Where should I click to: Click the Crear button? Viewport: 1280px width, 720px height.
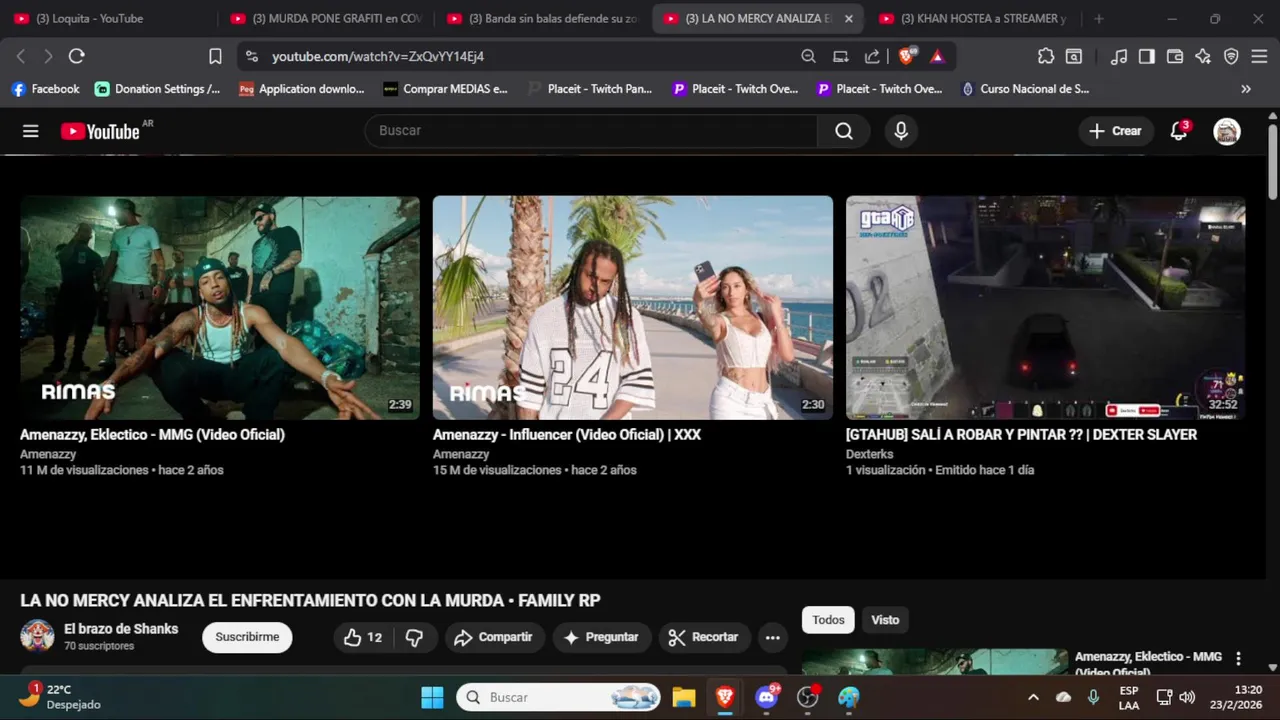click(1116, 131)
